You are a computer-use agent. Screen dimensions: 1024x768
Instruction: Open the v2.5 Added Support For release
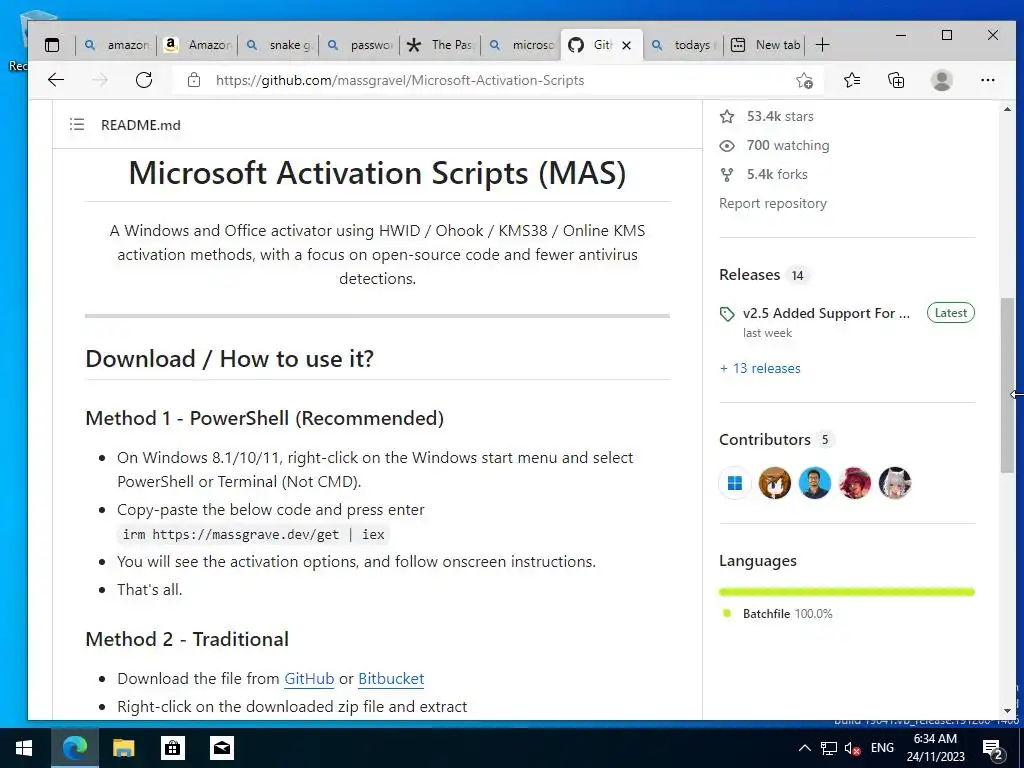(x=826, y=313)
